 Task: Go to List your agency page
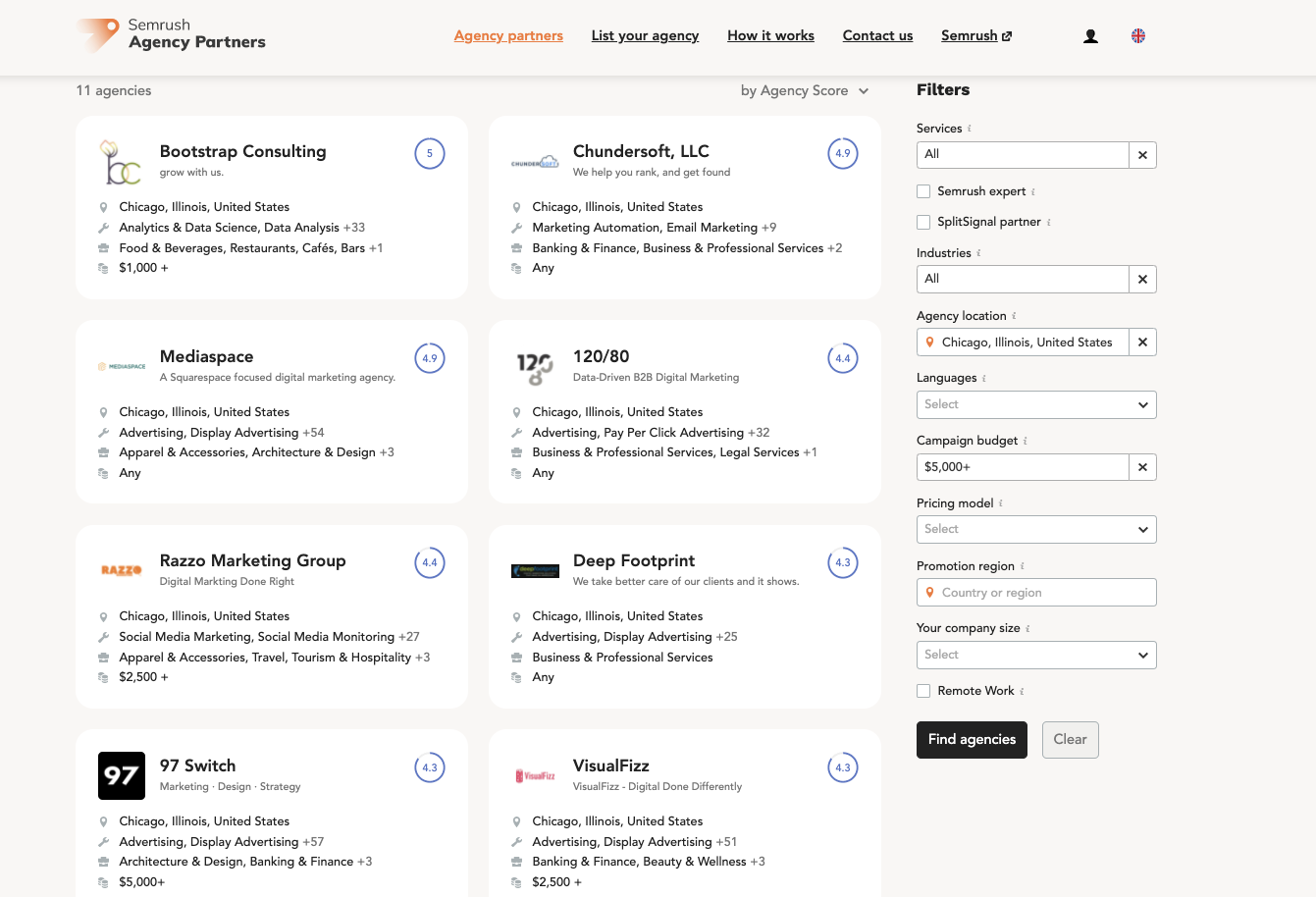click(645, 35)
